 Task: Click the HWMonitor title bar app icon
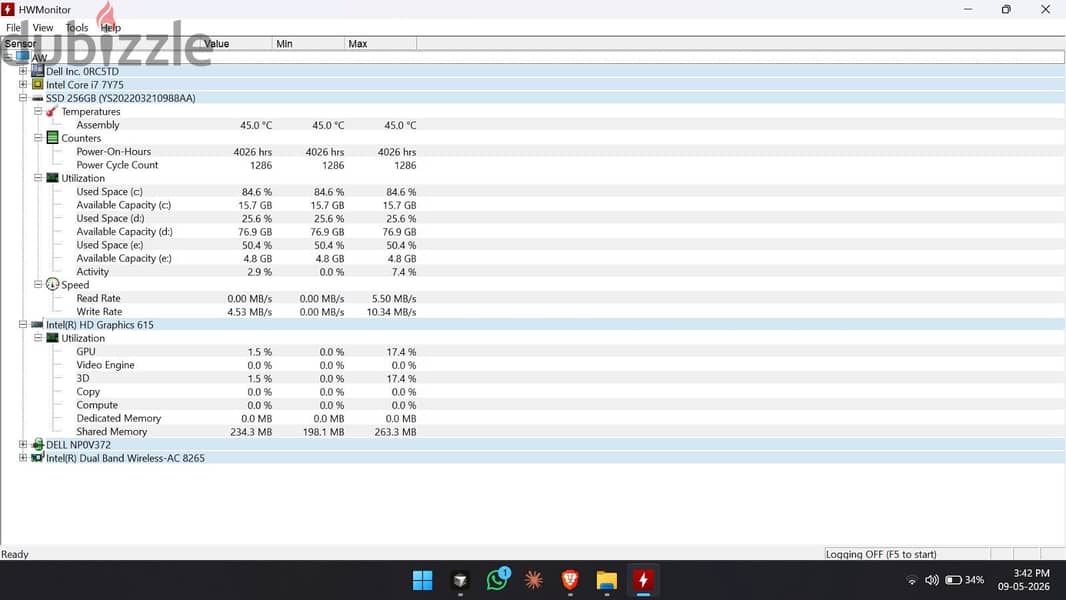click(8, 10)
